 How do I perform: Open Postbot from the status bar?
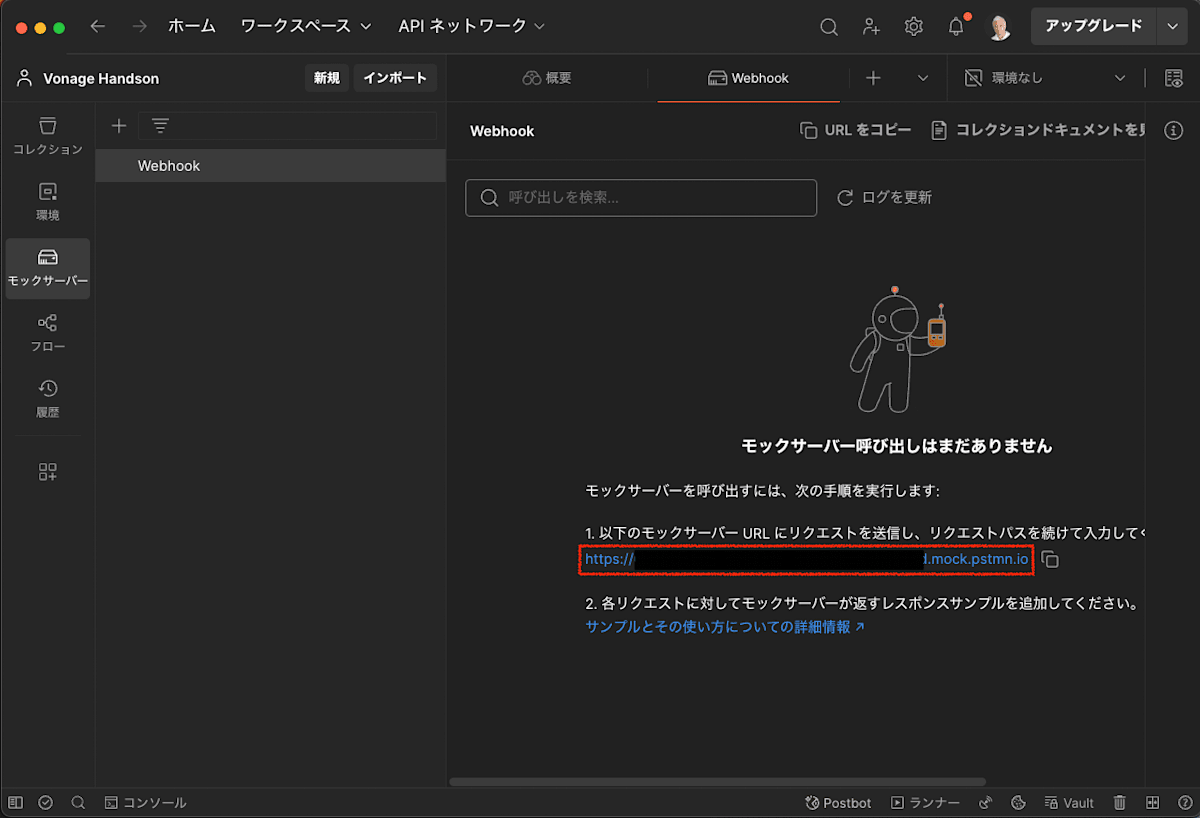(x=838, y=802)
